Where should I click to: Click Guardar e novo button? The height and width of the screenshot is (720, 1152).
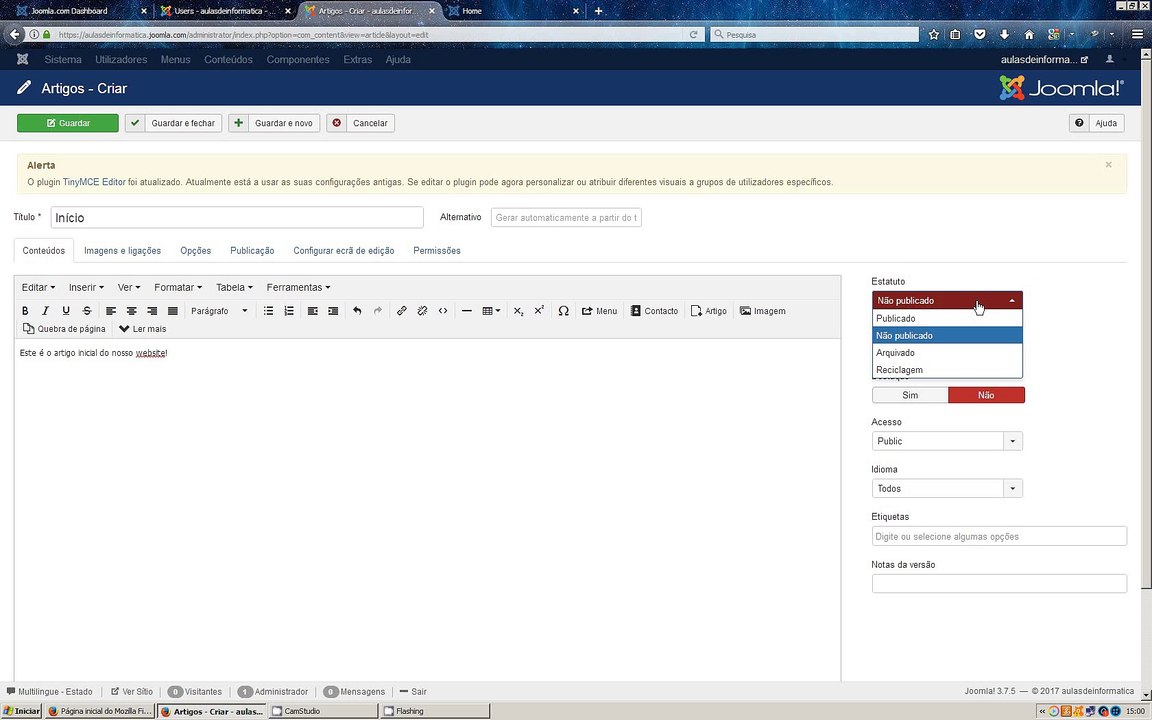[x=274, y=123]
